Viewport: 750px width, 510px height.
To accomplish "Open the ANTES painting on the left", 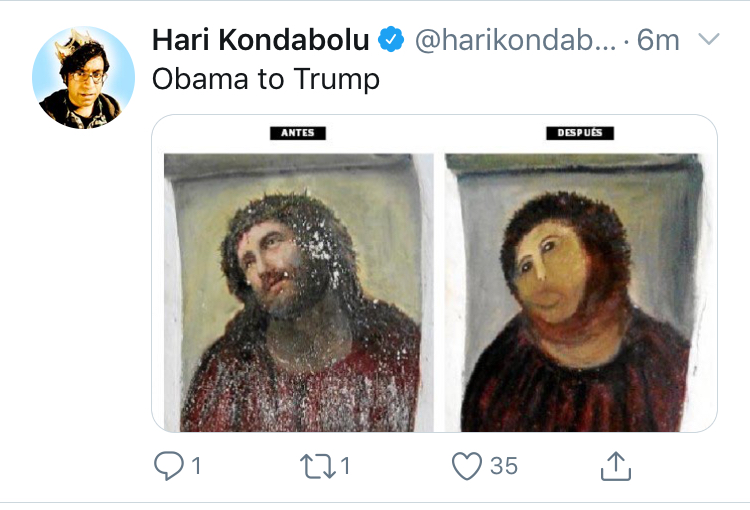I will [299, 292].
